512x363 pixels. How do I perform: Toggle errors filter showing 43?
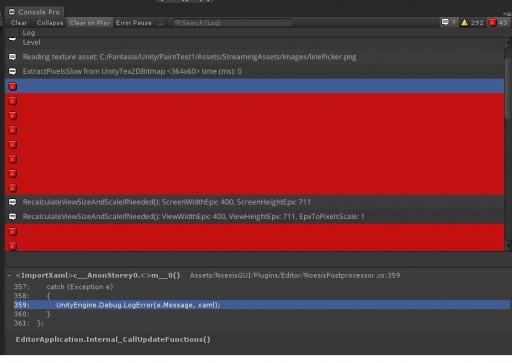click(498, 23)
